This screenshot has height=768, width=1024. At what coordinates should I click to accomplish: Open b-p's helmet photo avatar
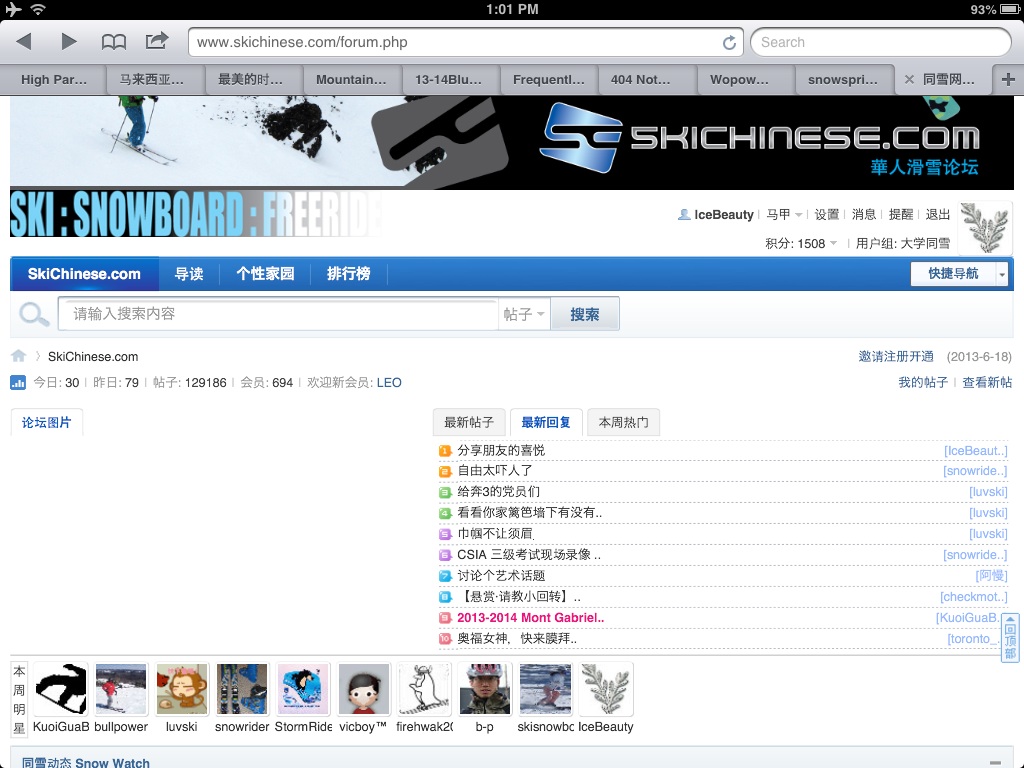tap(485, 689)
